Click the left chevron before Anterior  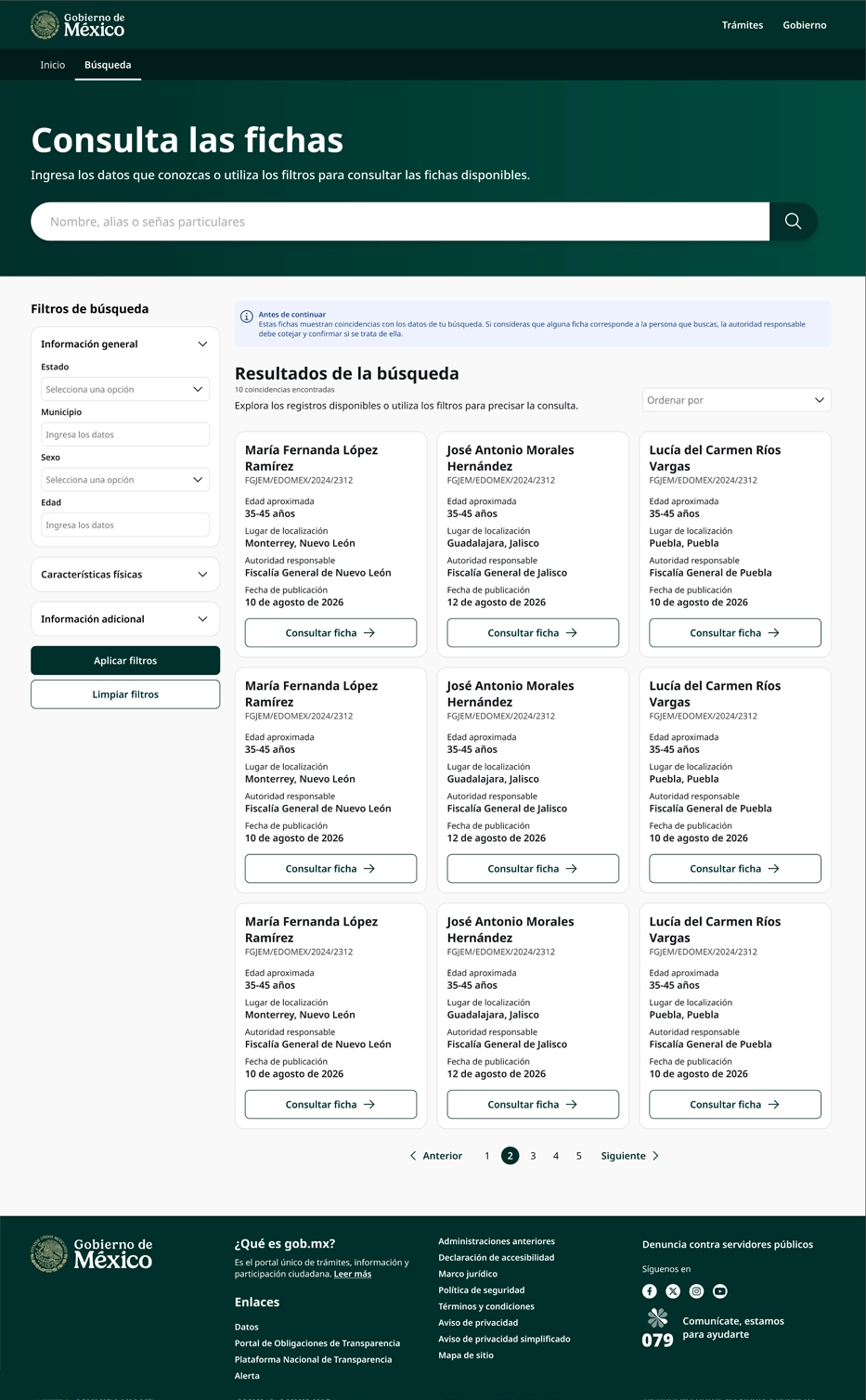pos(413,1156)
